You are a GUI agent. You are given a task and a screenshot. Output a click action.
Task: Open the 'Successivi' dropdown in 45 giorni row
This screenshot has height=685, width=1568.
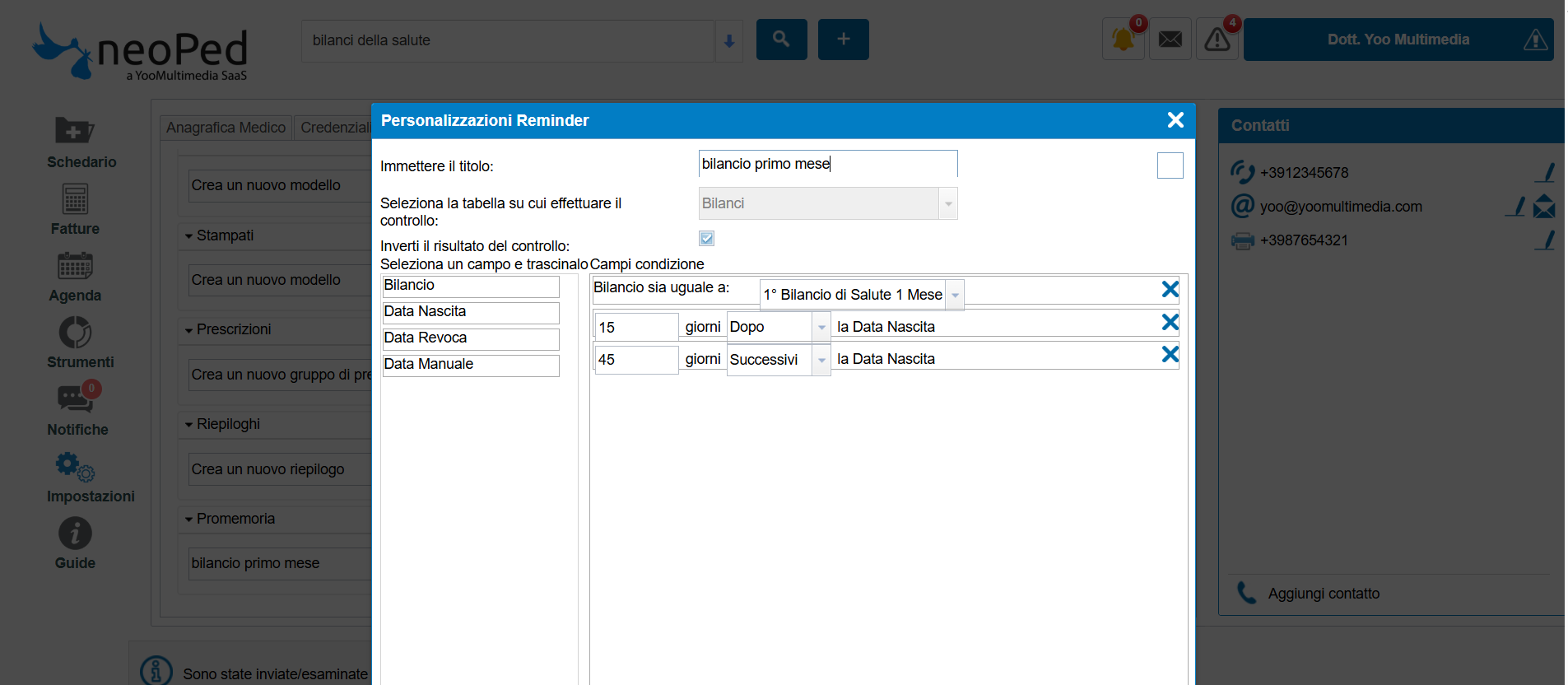(x=821, y=360)
